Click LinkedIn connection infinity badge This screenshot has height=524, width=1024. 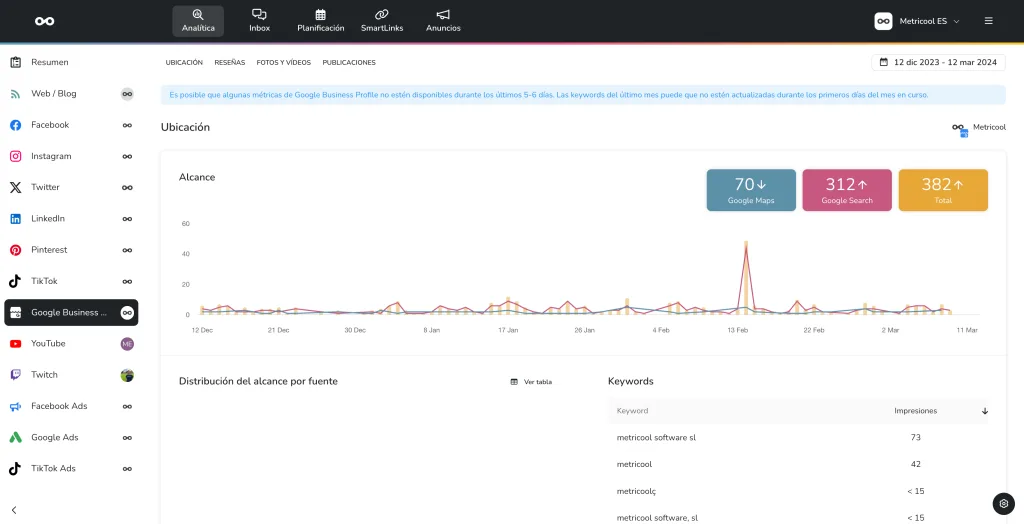coord(127,219)
